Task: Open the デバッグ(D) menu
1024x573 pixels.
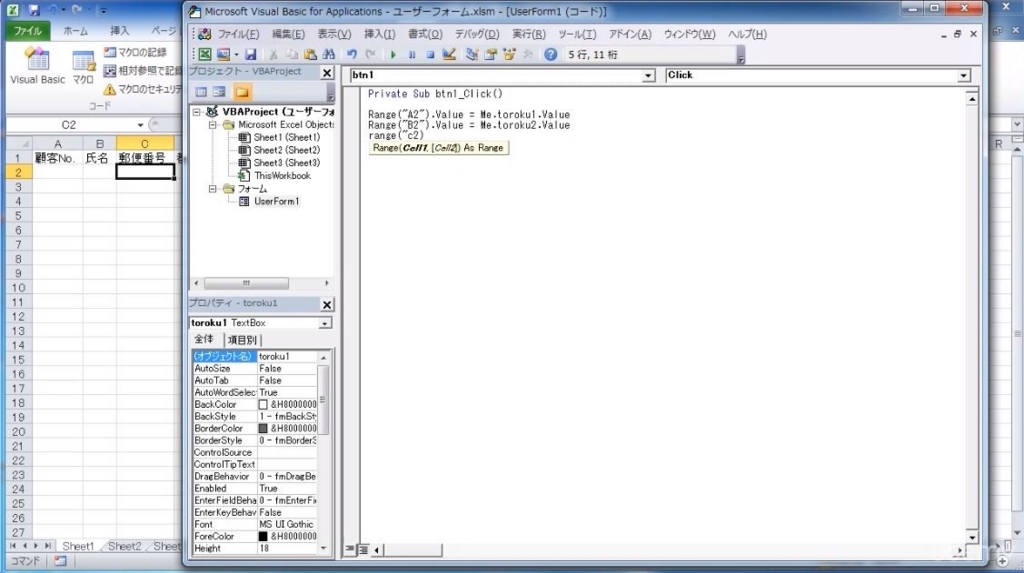Action: point(477,34)
